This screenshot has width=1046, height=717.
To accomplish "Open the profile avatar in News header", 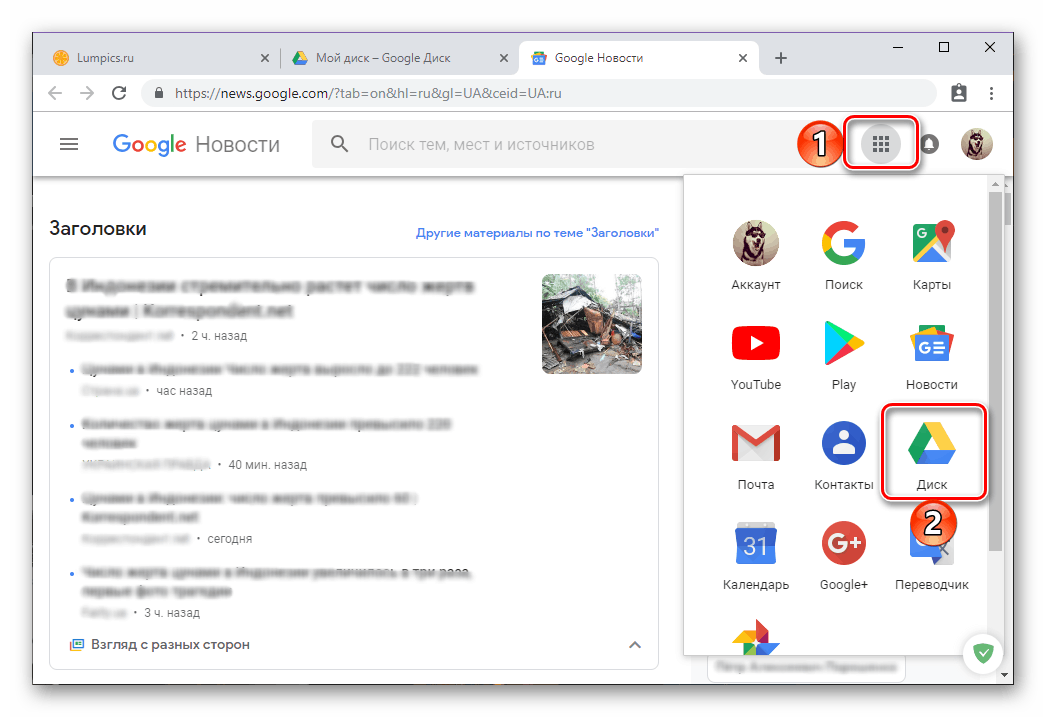I will (976, 143).
